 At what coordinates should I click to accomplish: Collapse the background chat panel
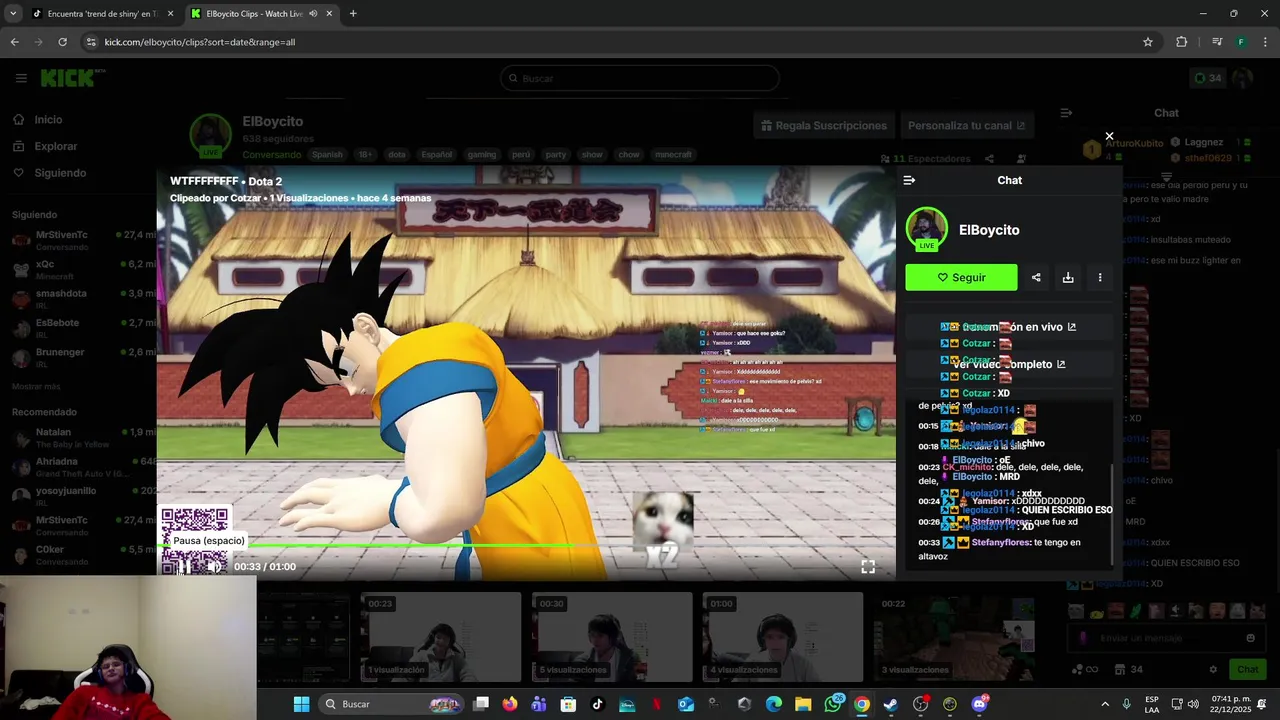click(1066, 113)
